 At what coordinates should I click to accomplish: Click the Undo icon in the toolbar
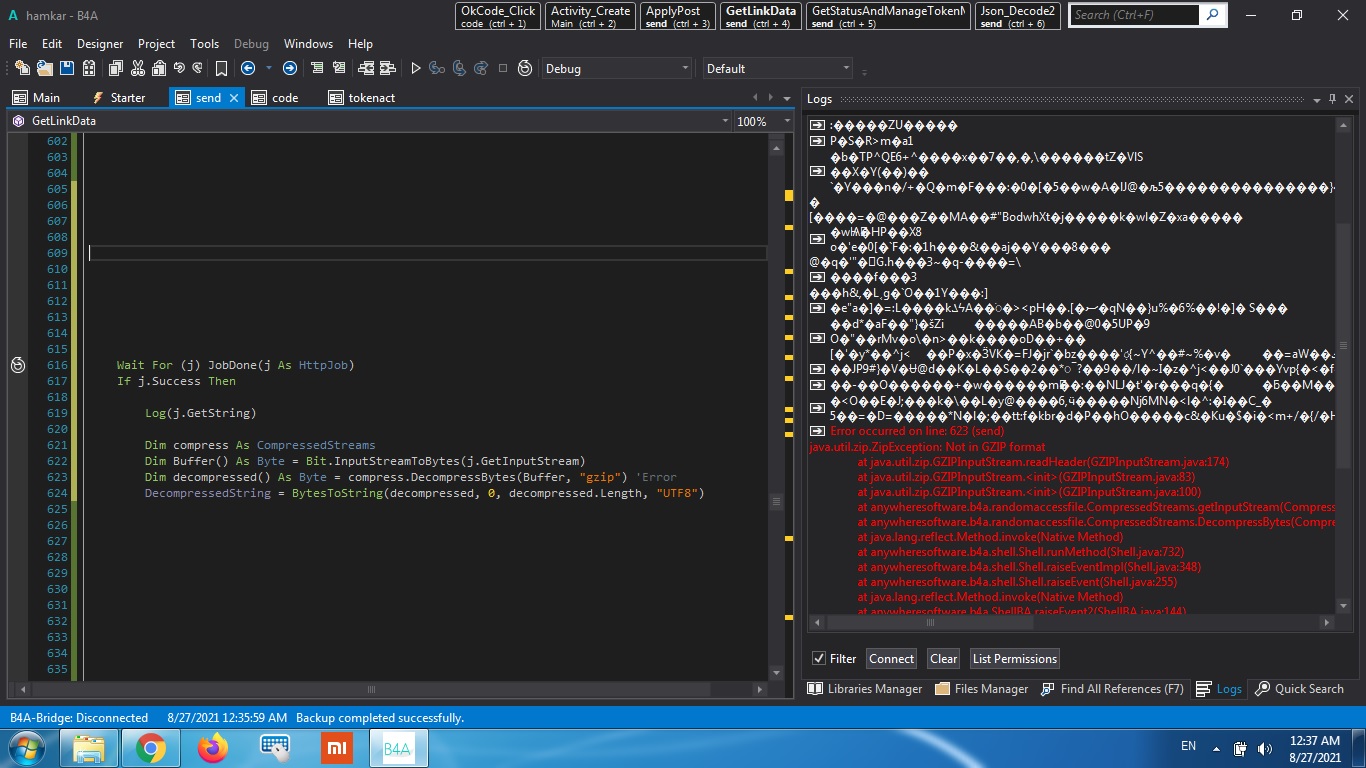pyautogui.click(x=179, y=68)
